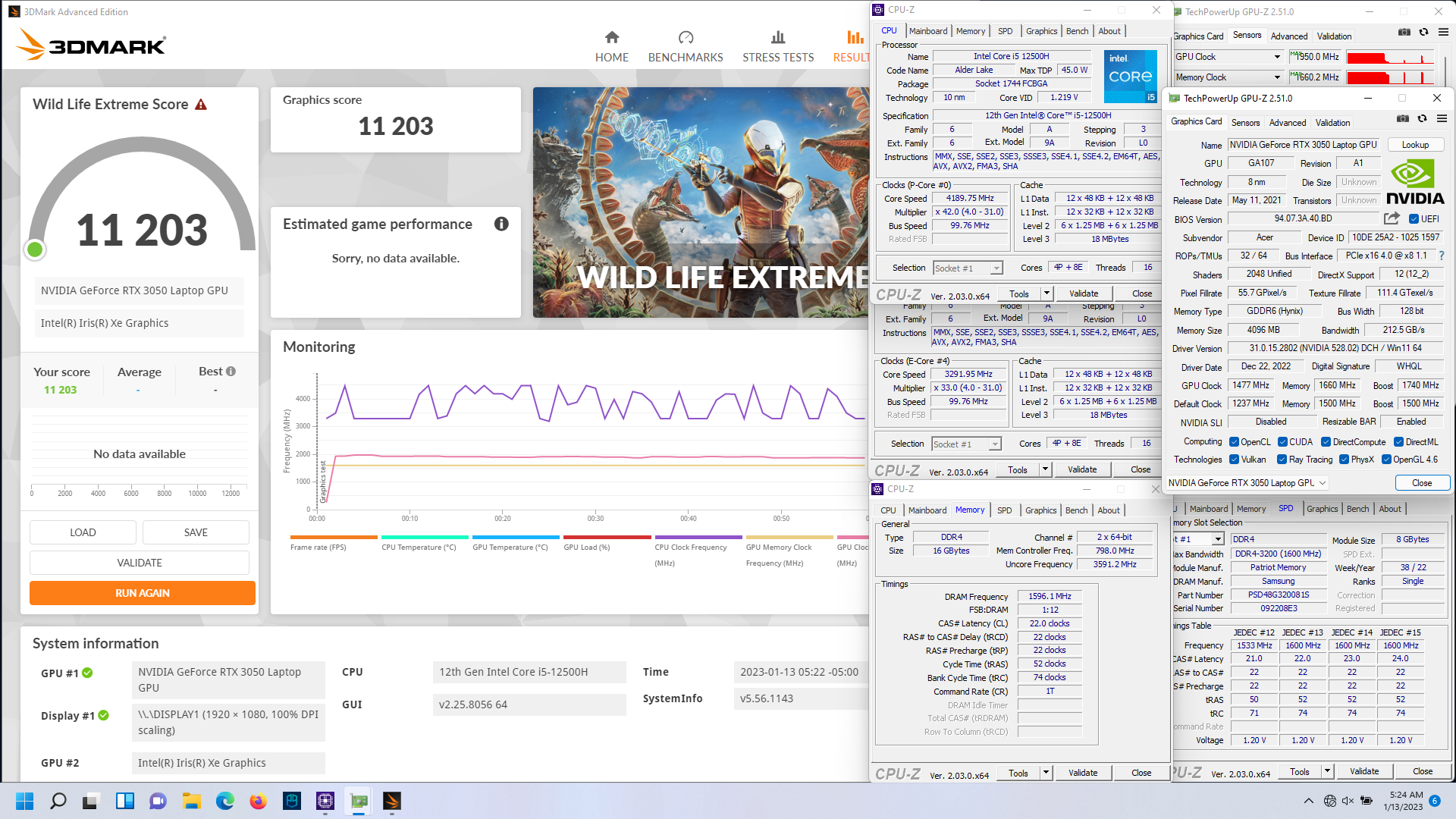Switch to Graphics tab in CPU-Z Memory window
1456x819 pixels.
(1040, 510)
